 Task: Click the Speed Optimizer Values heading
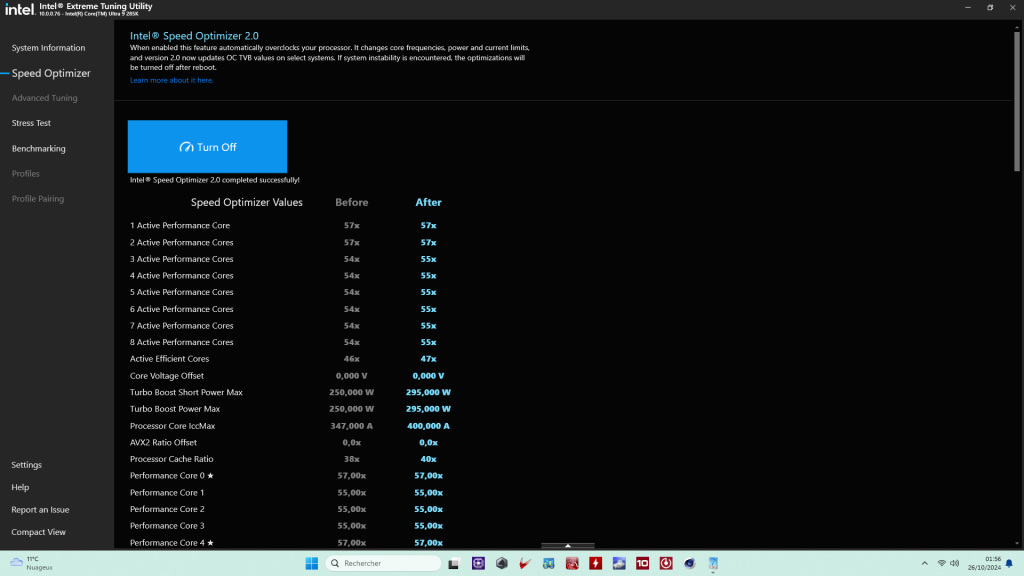pos(247,202)
